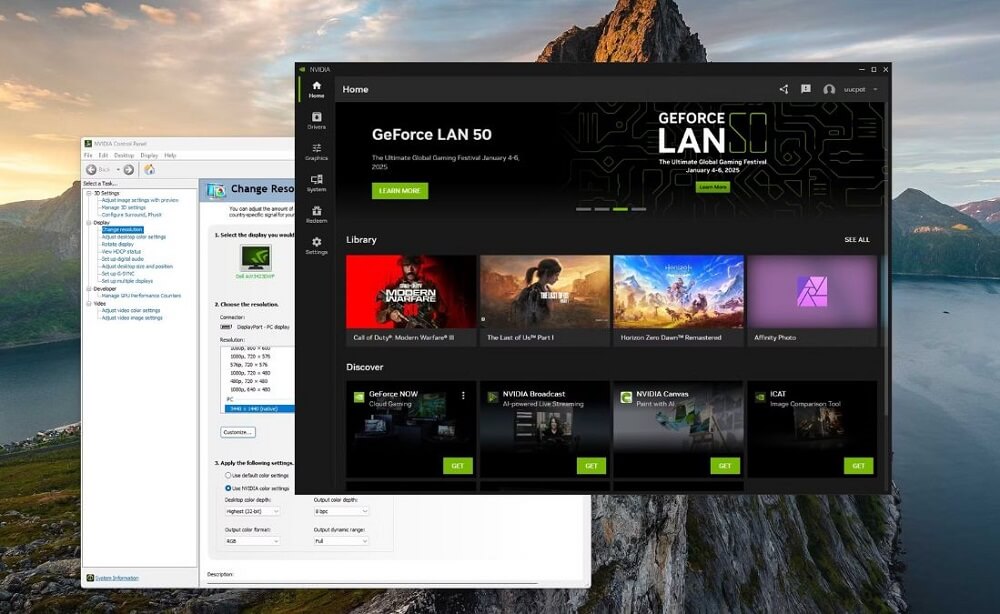
Task: Collapse Display tree node
Action: click(89, 223)
